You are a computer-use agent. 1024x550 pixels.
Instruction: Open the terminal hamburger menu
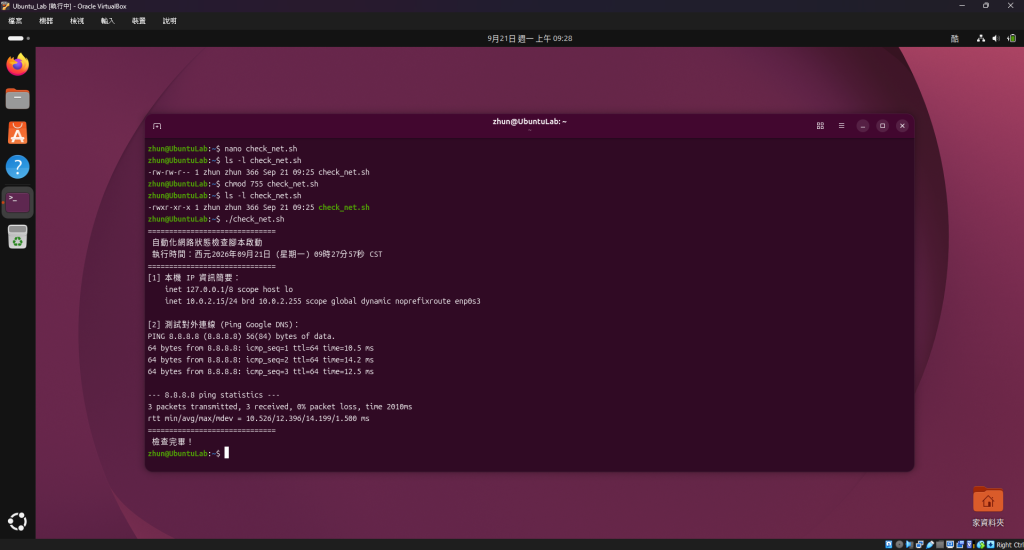tap(841, 126)
